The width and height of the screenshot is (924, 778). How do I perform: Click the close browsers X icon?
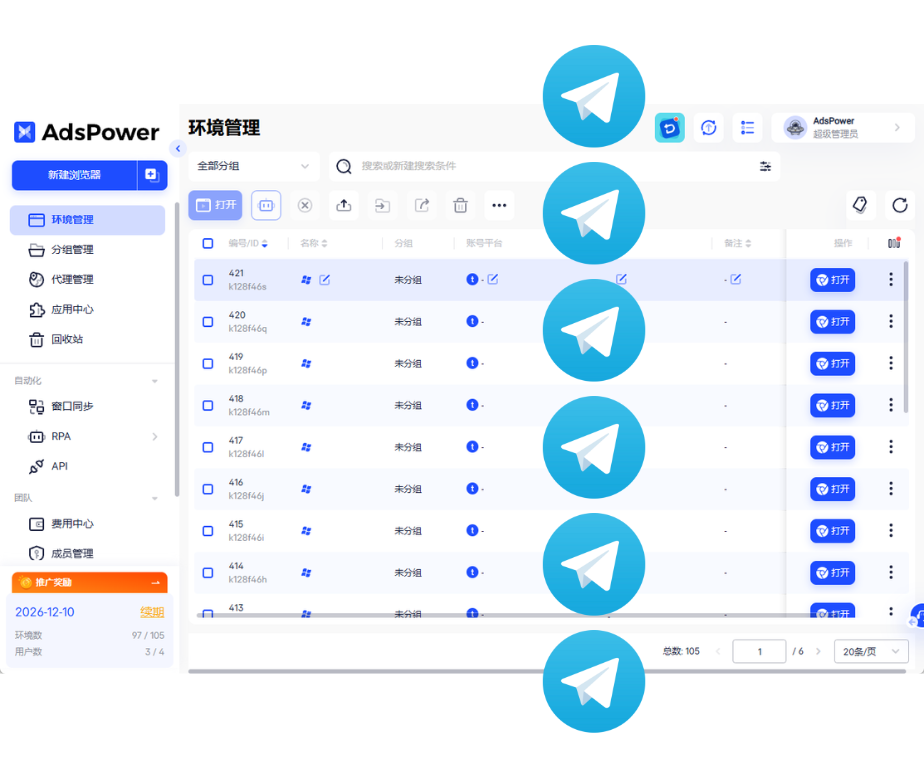coord(305,205)
